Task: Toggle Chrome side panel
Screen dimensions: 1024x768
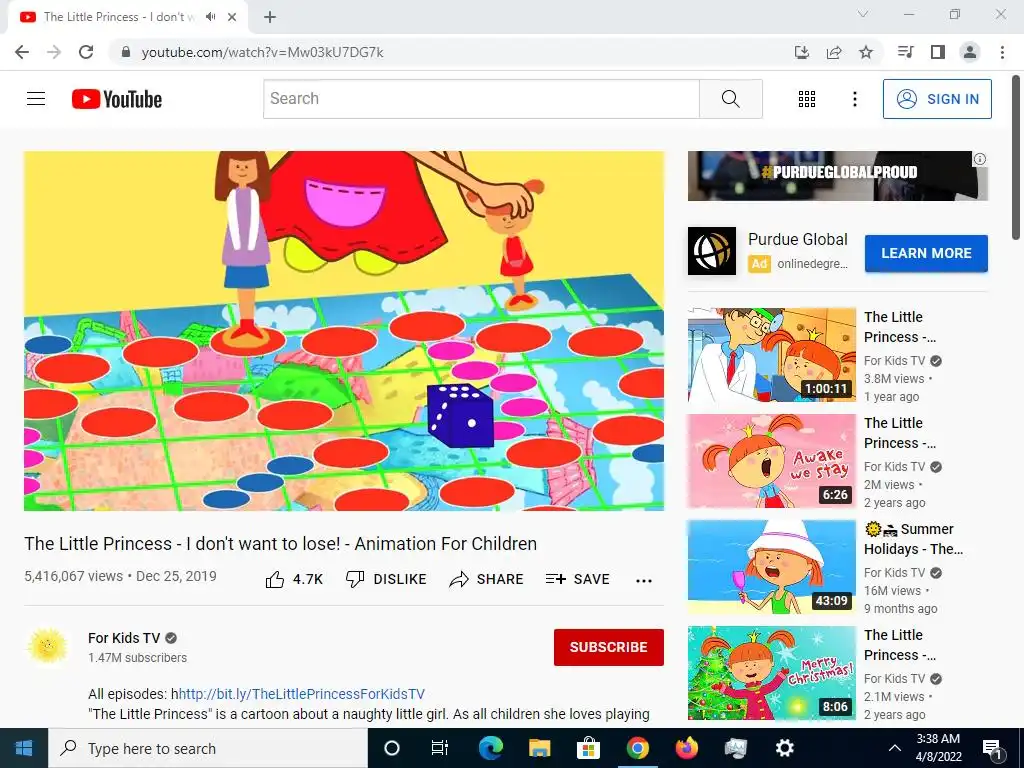Action: pos(938,52)
